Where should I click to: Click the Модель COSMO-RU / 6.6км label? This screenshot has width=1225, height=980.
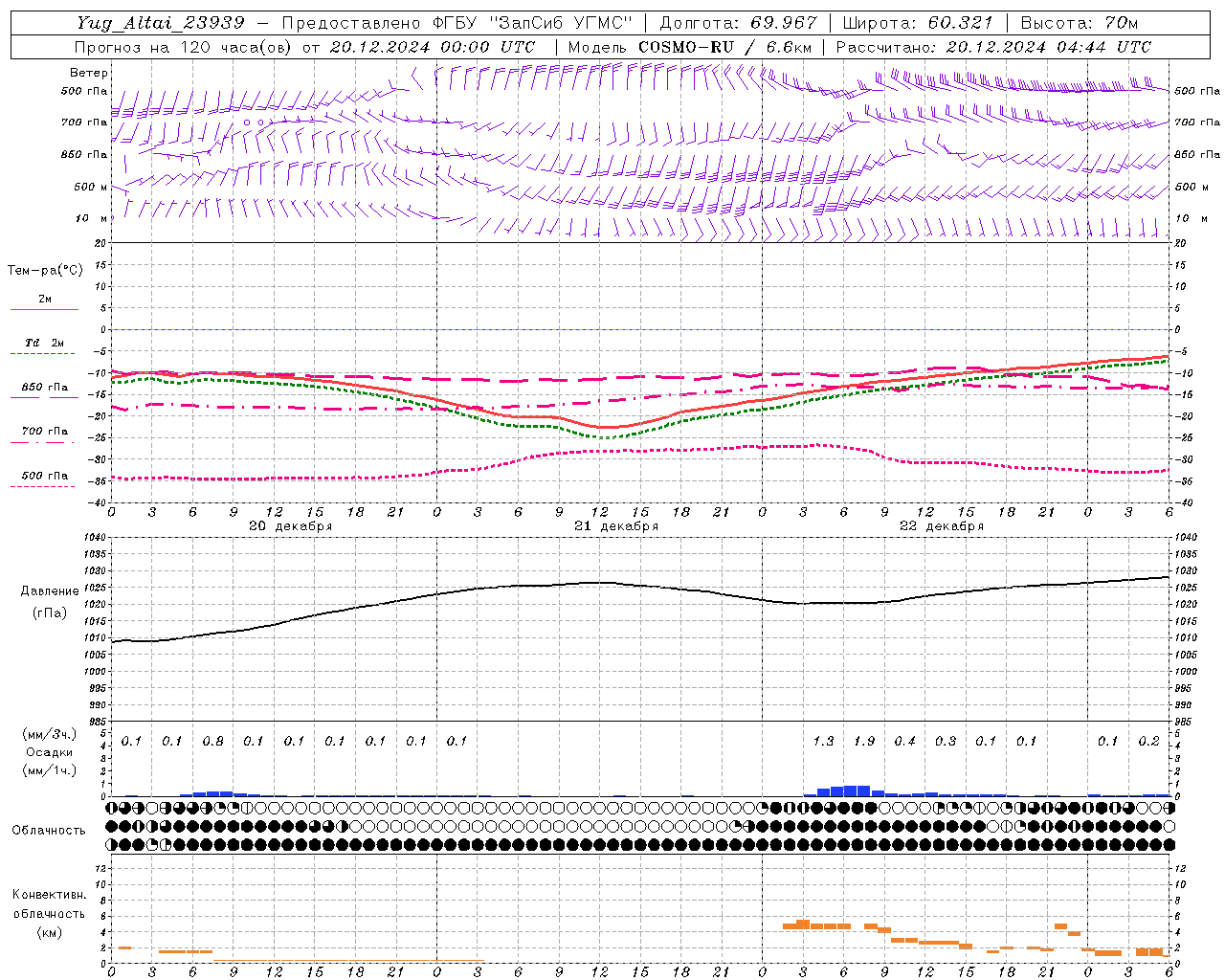click(690, 47)
